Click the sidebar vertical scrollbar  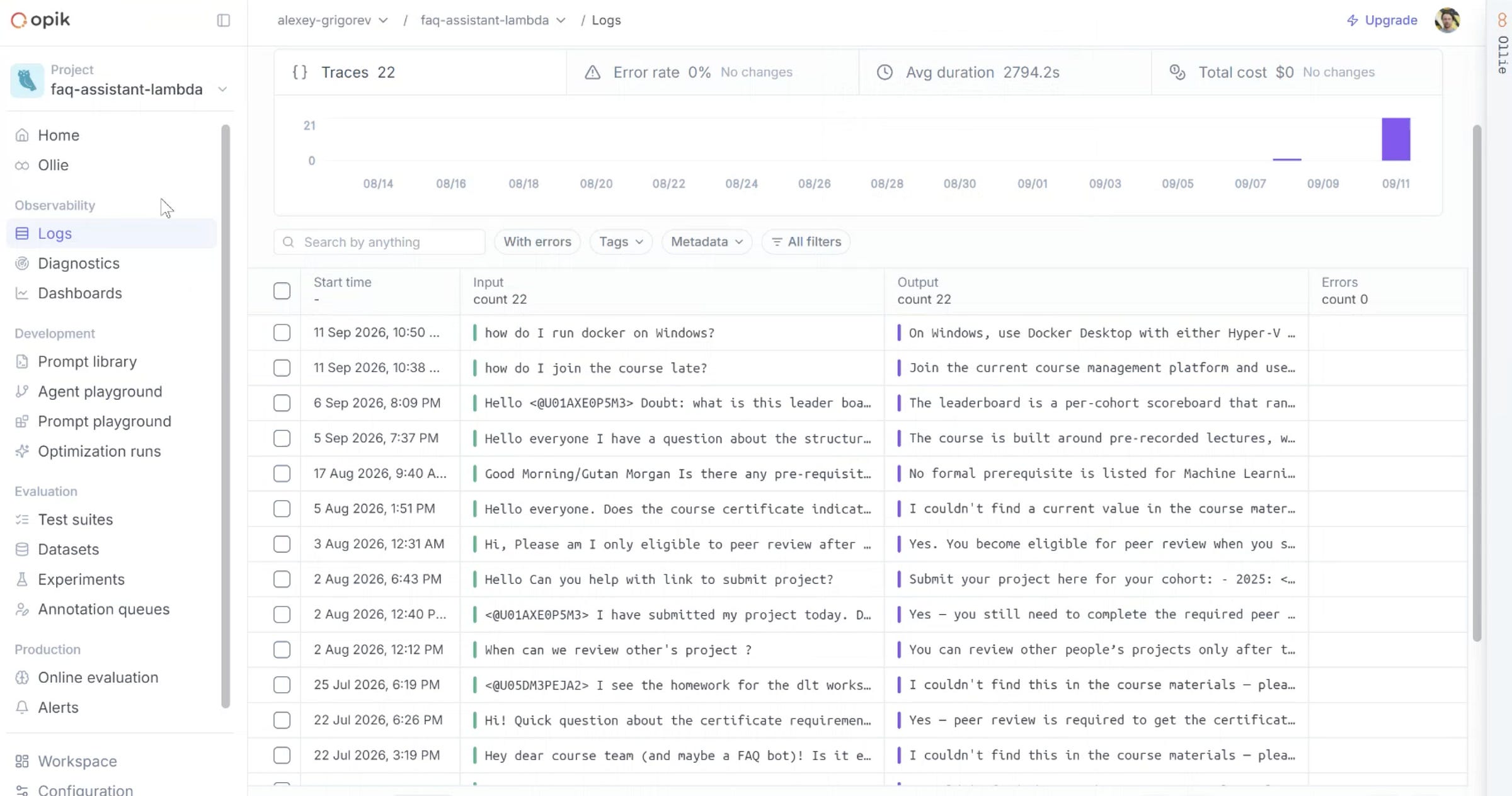coord(226,416)
